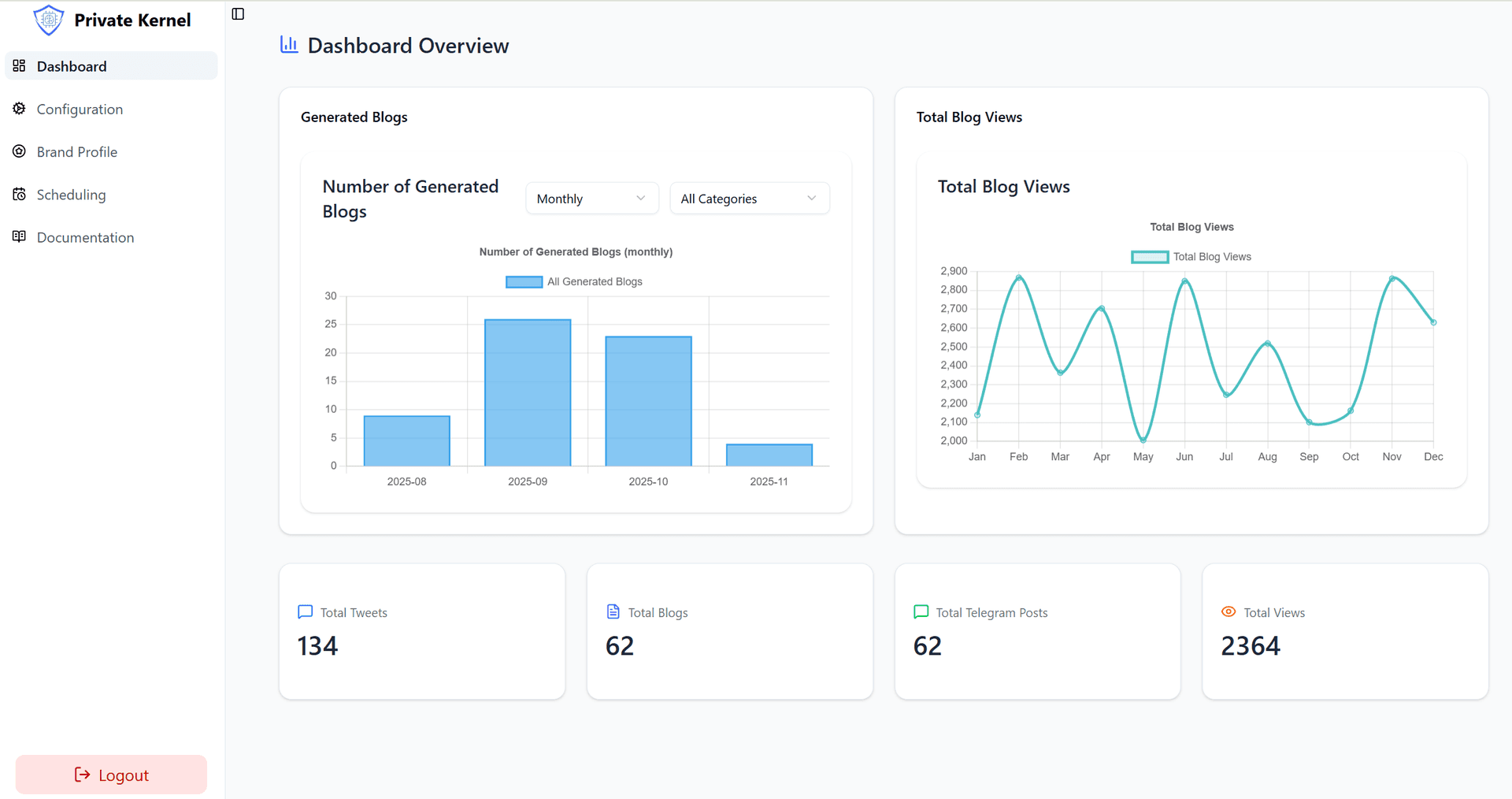The height and width of the screenshot is (799, 1512).
Task: Select the Total Telegram Posts card
Action: tap(1037, 631)
